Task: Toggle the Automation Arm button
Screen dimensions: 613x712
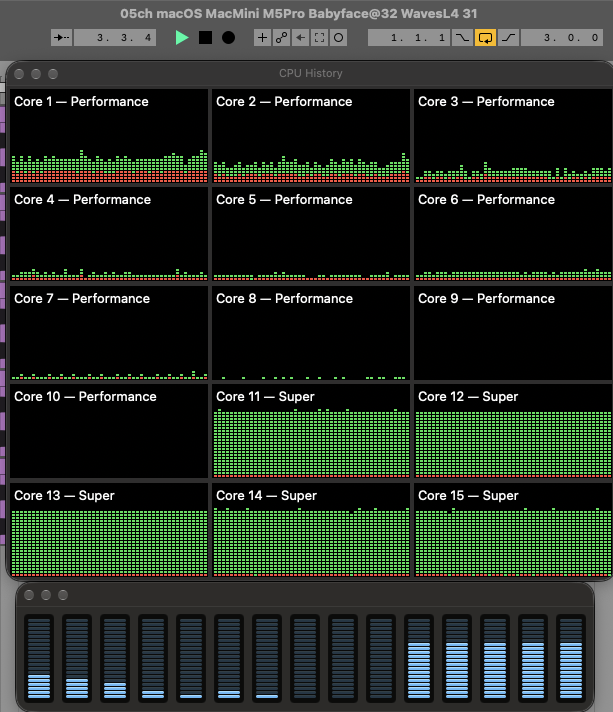Action: 282,38
